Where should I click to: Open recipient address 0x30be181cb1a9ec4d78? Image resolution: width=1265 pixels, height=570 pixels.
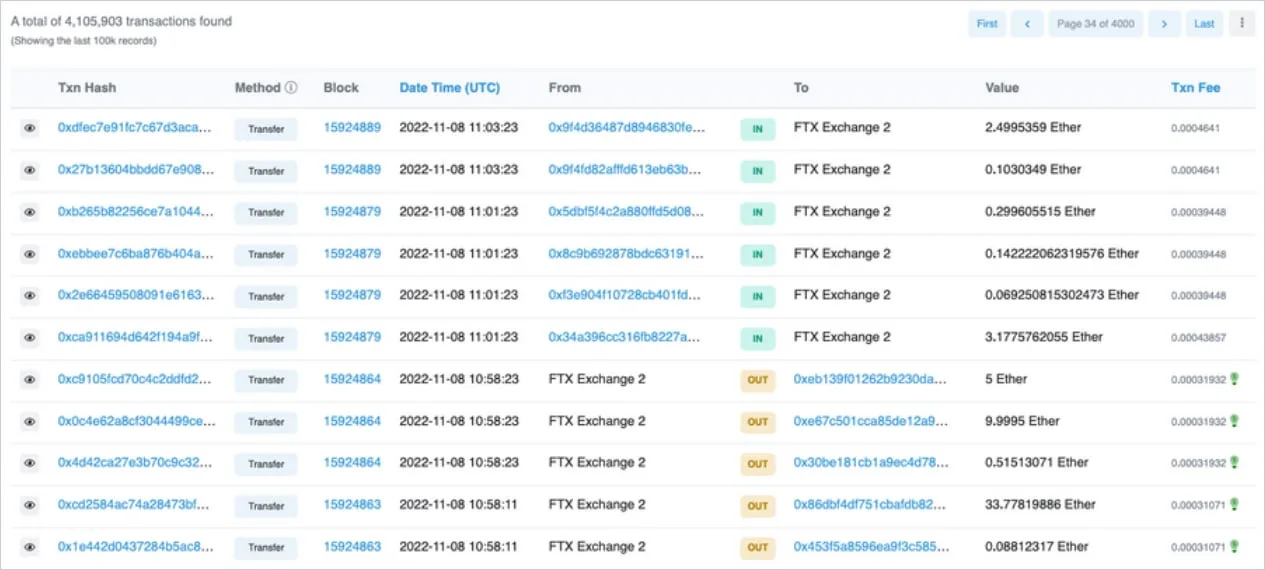pyautogui.click(x=872, y=463)
